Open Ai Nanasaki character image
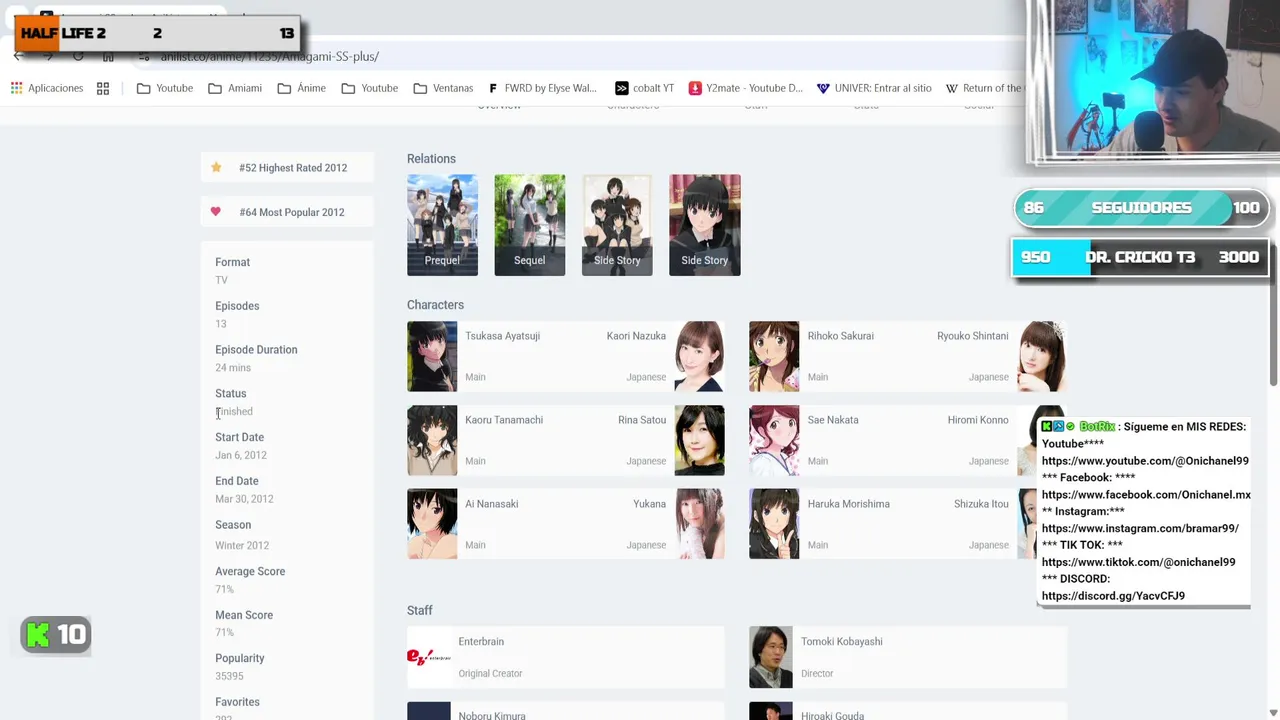 tap(432, 524)
